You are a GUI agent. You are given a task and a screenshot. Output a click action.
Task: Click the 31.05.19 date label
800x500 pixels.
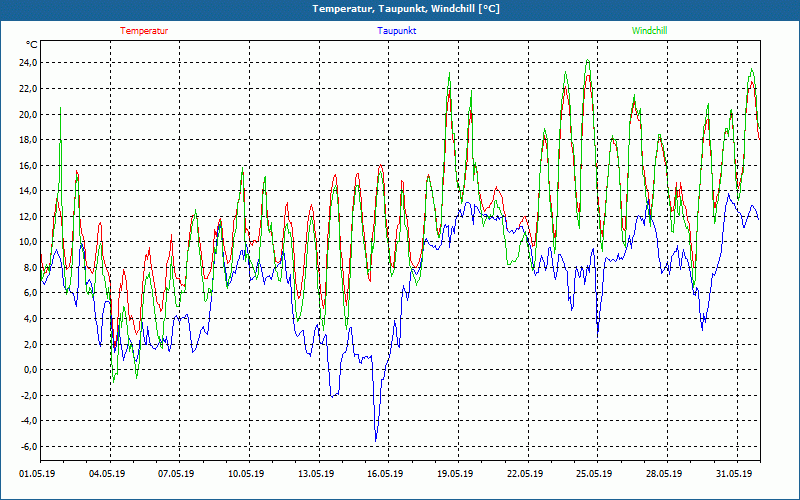734,474
